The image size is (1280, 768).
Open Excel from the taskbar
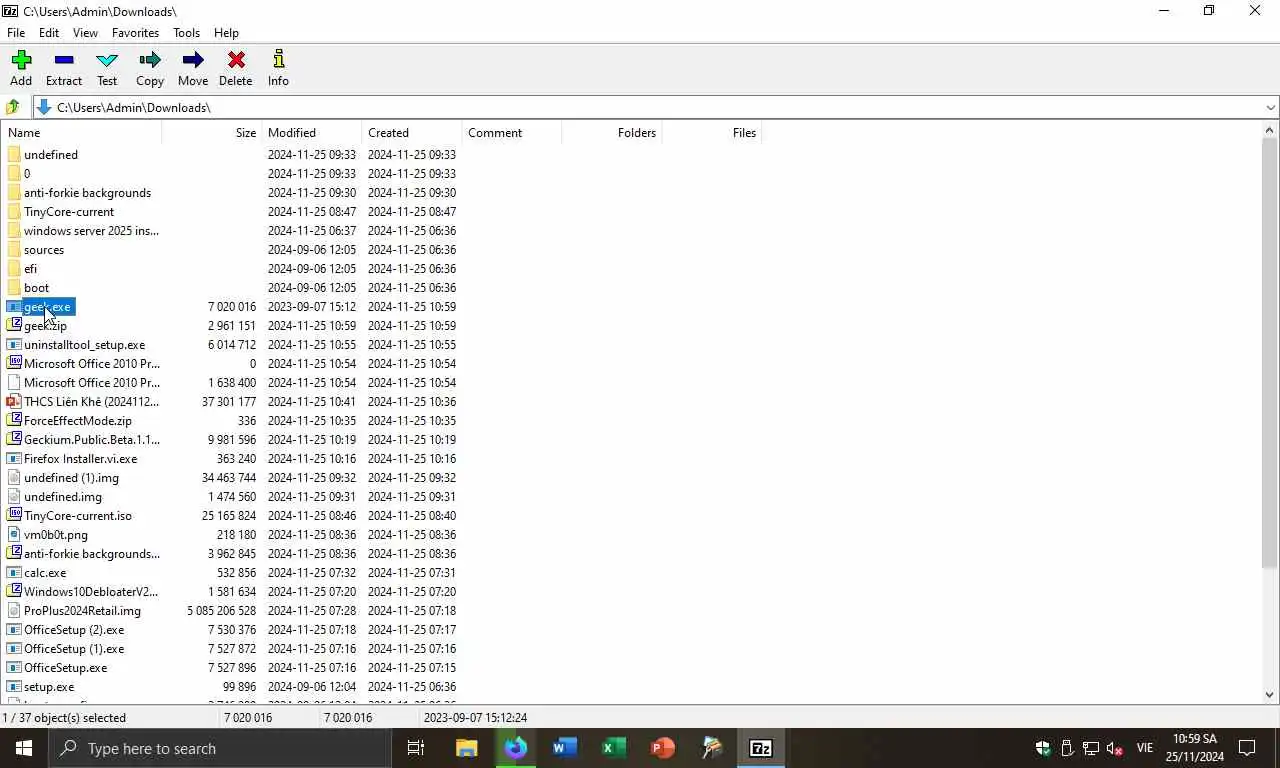(614, 748)
